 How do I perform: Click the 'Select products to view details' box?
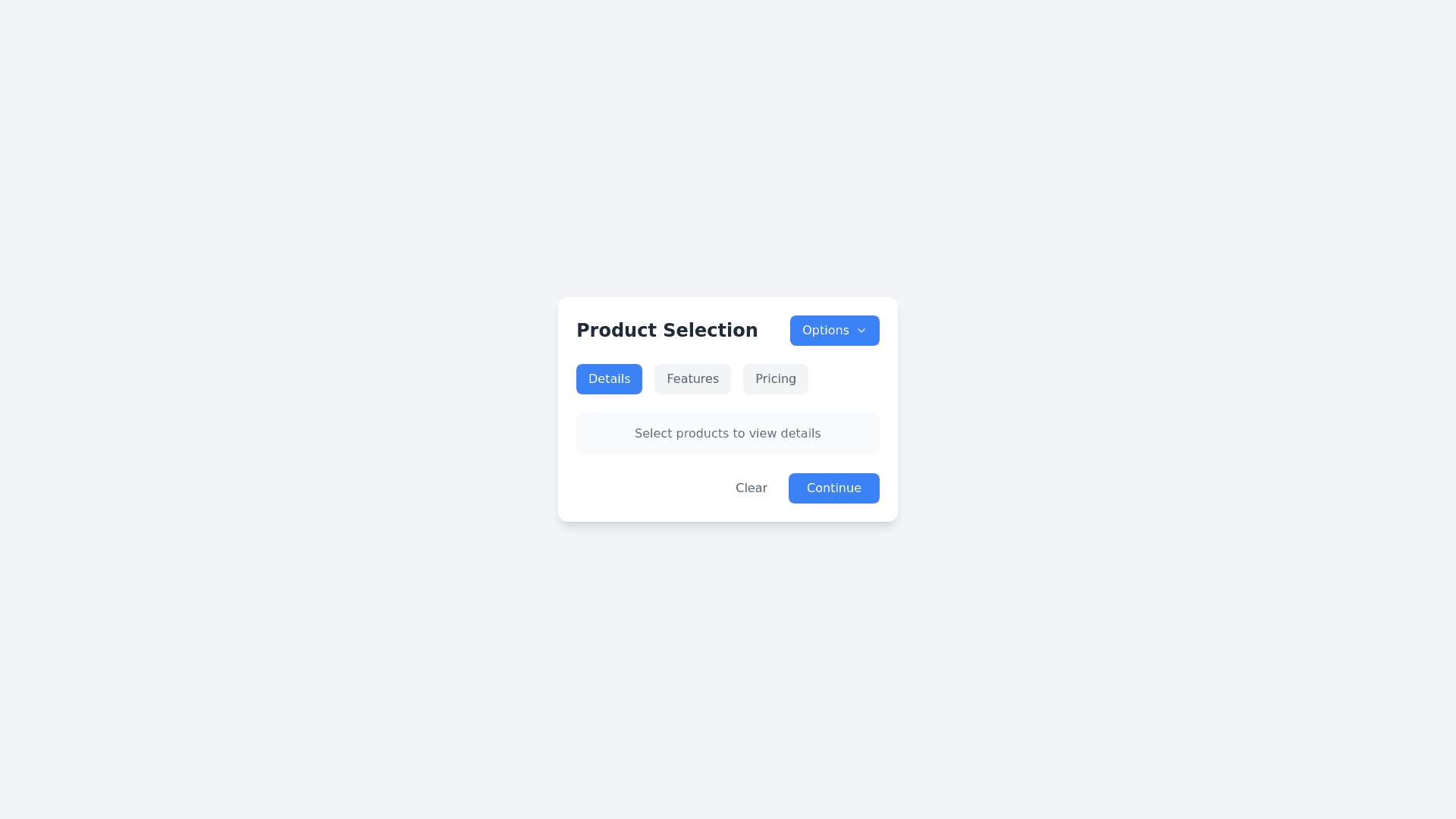727,434
